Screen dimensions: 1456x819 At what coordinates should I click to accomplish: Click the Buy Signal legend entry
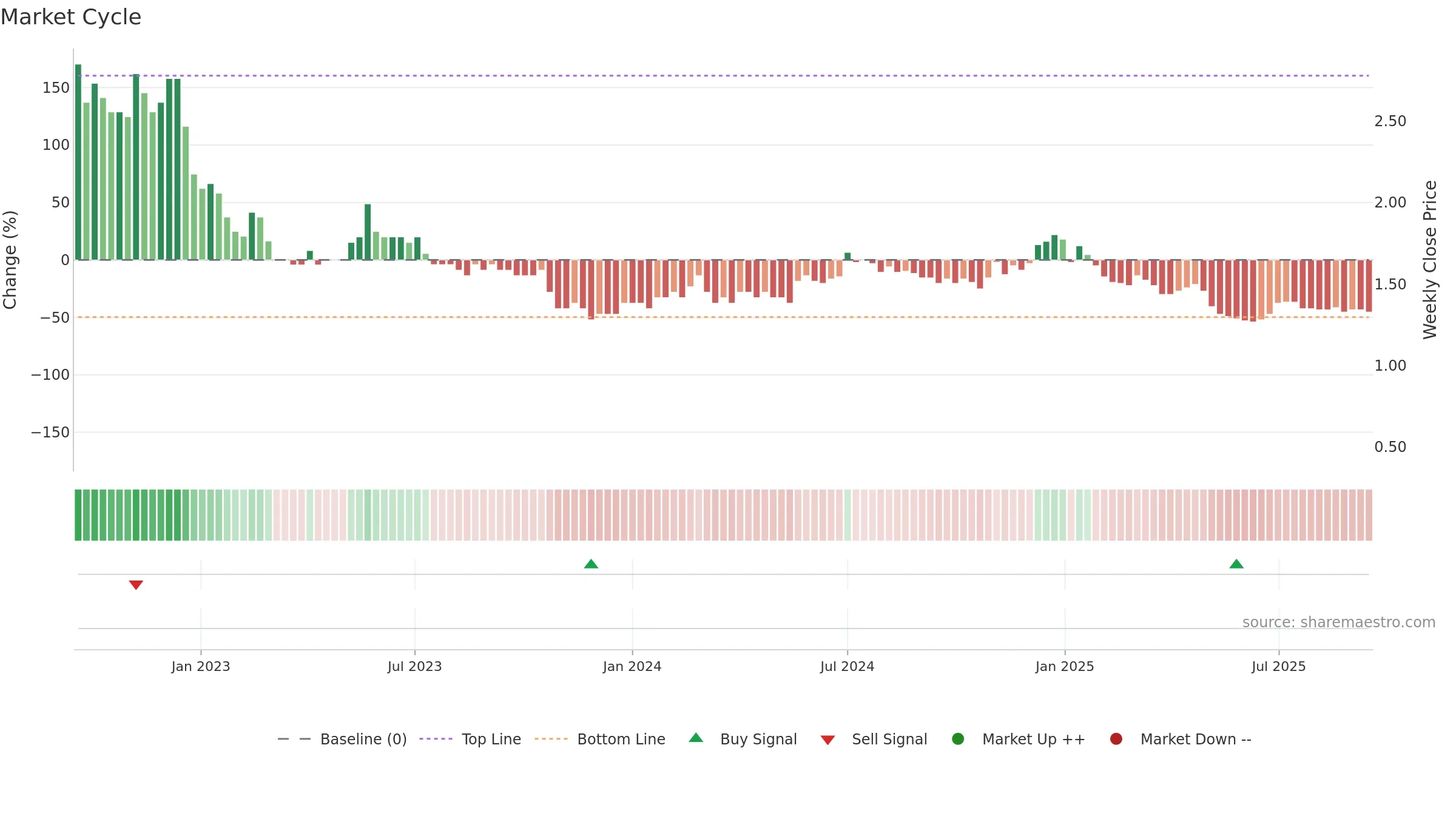743,739
